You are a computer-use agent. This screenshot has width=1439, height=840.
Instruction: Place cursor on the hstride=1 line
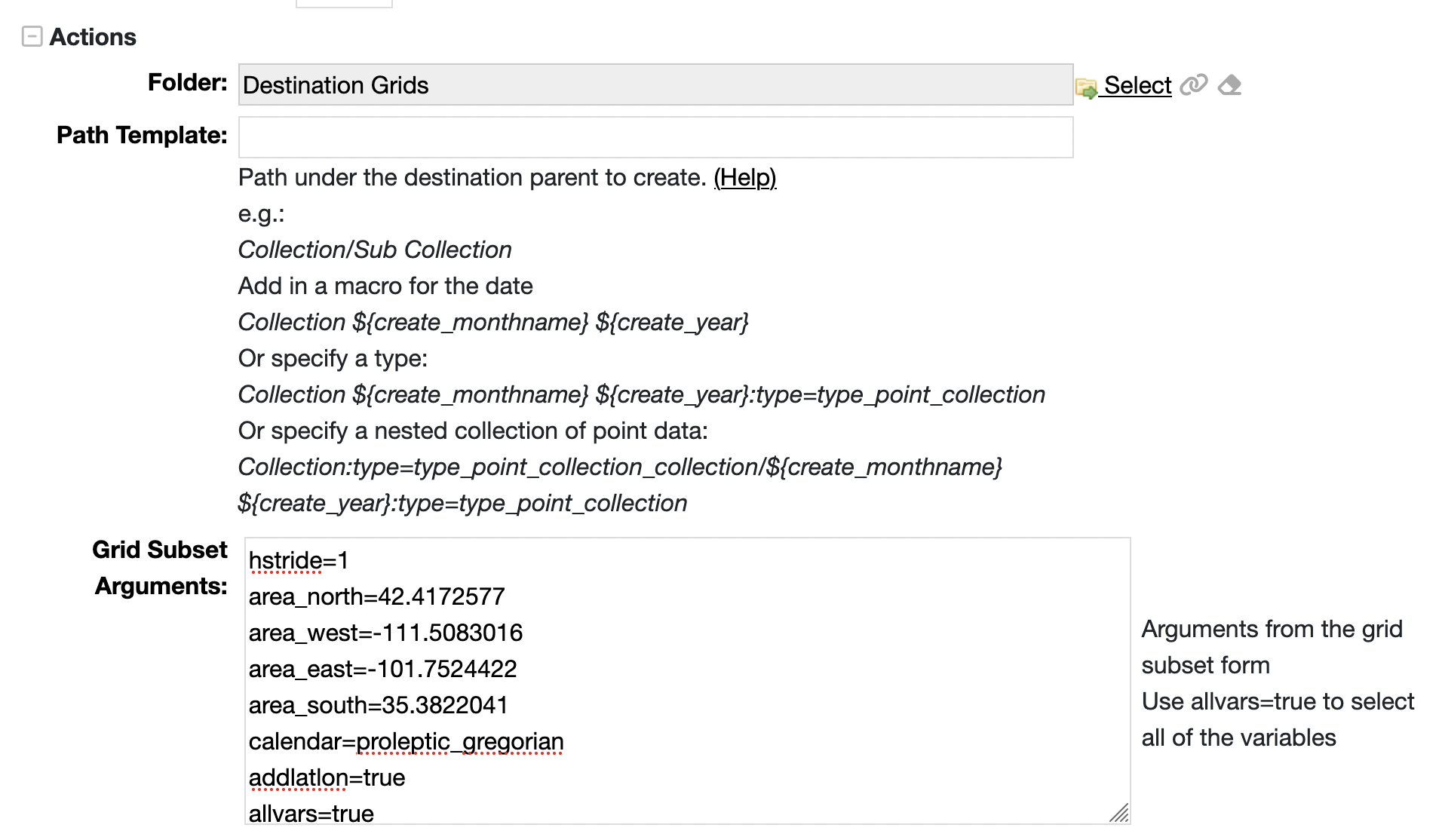(299, 561)
